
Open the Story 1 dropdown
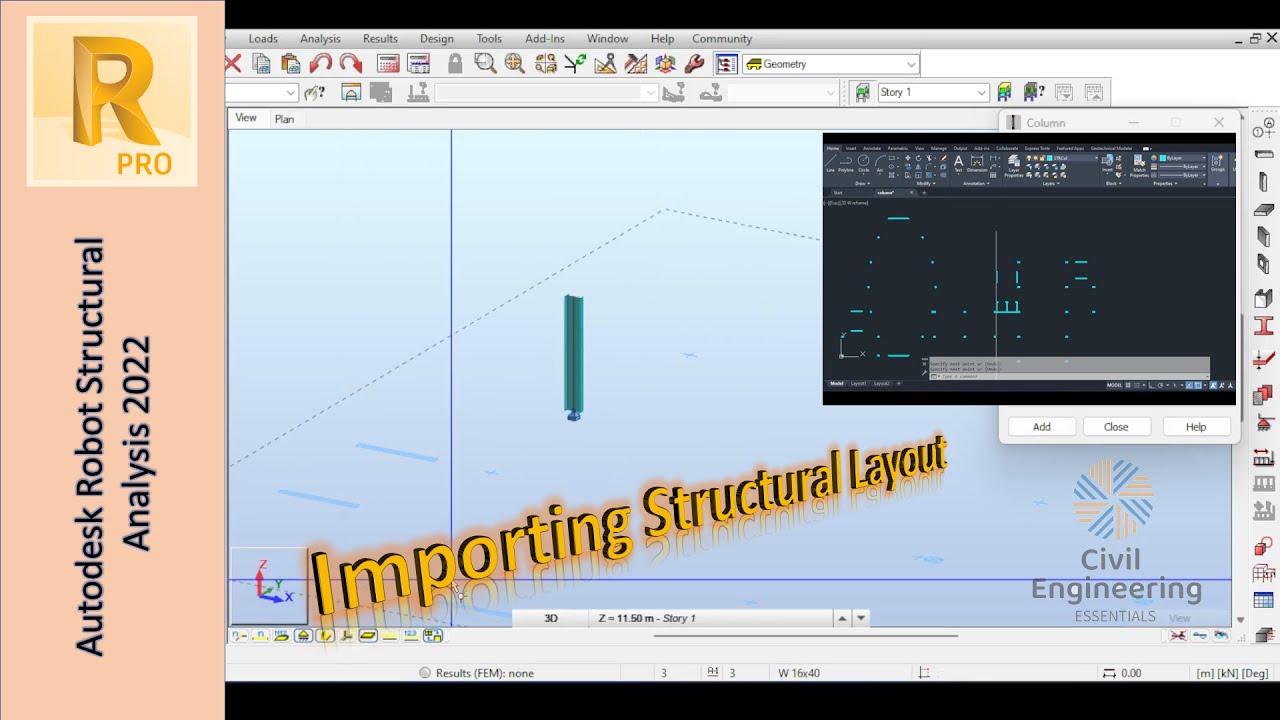(933, 92)
